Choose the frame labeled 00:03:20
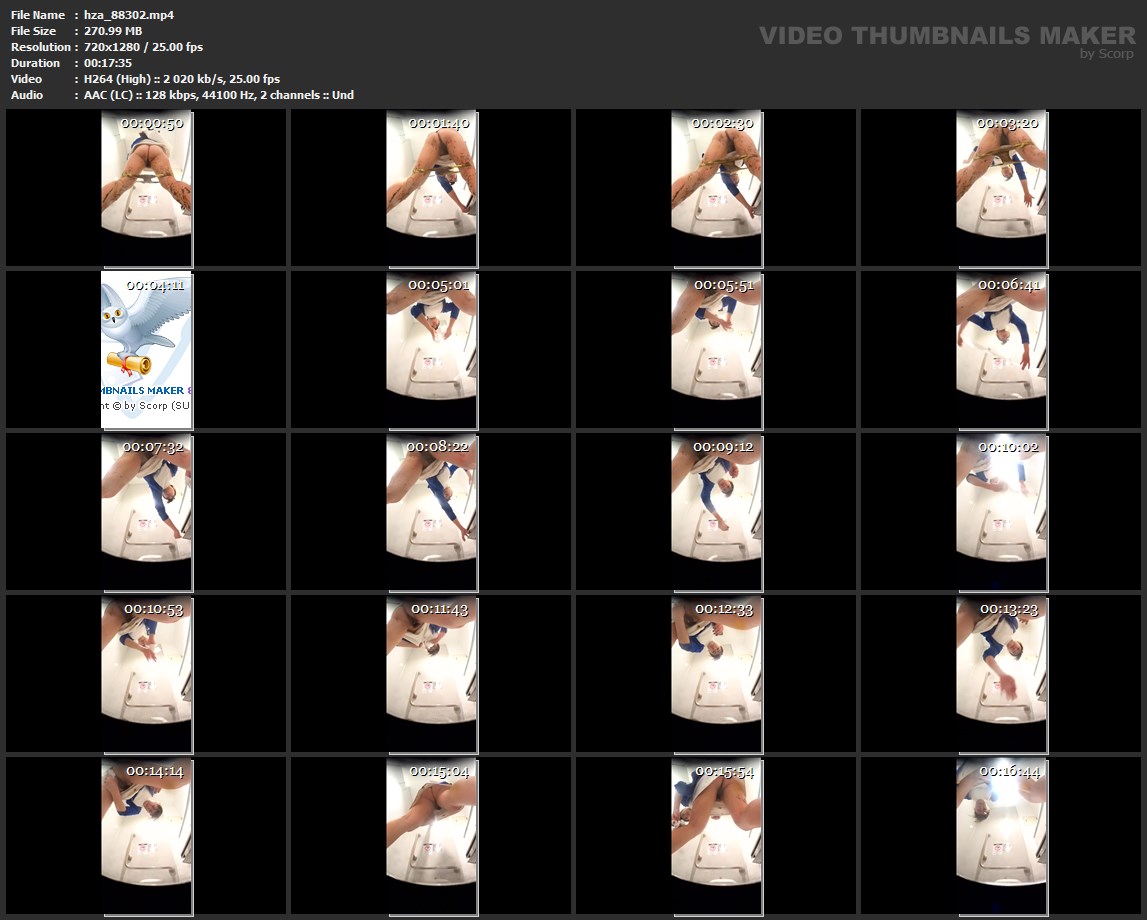Screen dimensions: 1147x920 click(1001, 188)
